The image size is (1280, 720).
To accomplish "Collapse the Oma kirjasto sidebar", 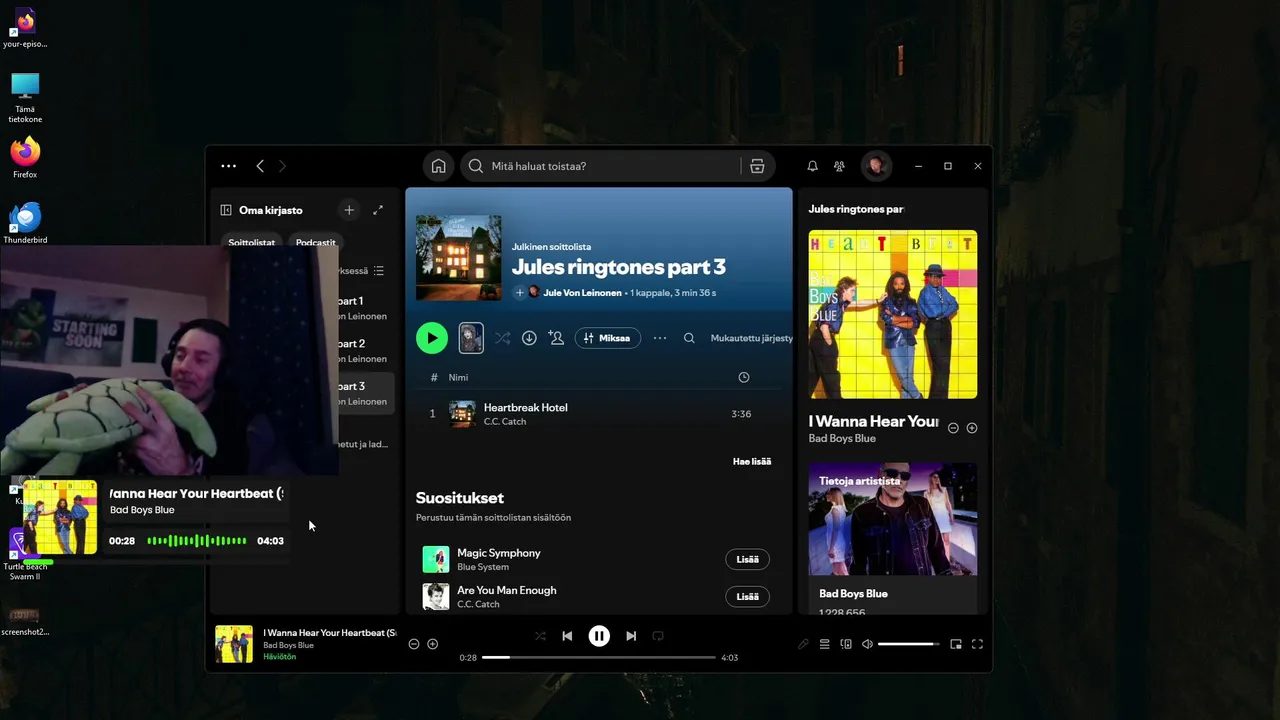I will 226,210.
